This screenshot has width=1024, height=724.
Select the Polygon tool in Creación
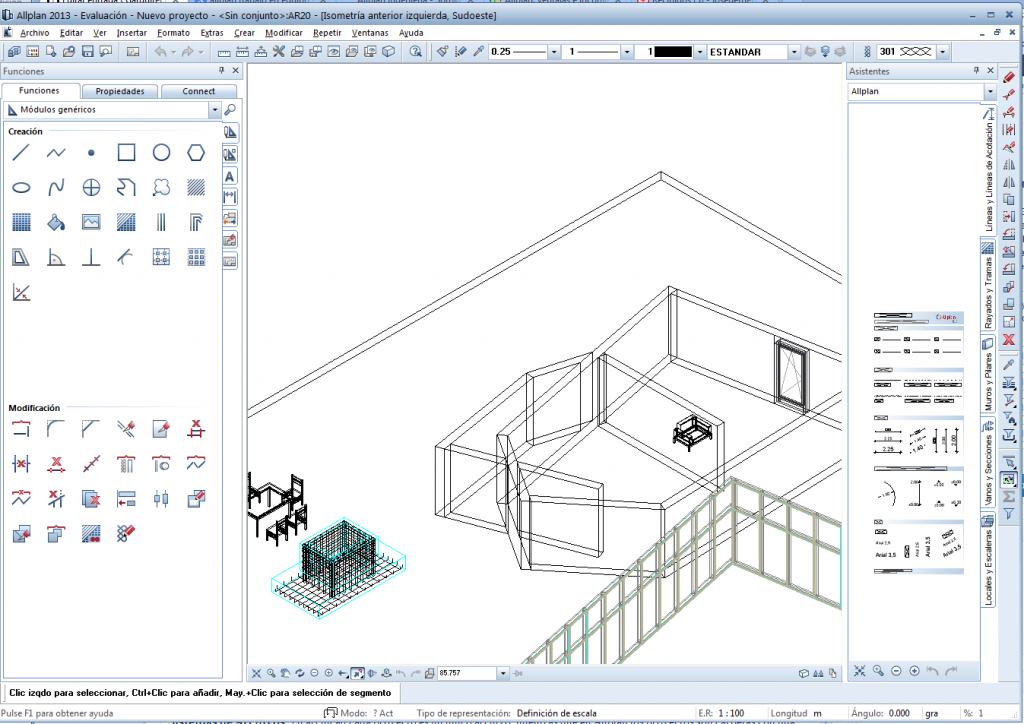tap(196, 152)
